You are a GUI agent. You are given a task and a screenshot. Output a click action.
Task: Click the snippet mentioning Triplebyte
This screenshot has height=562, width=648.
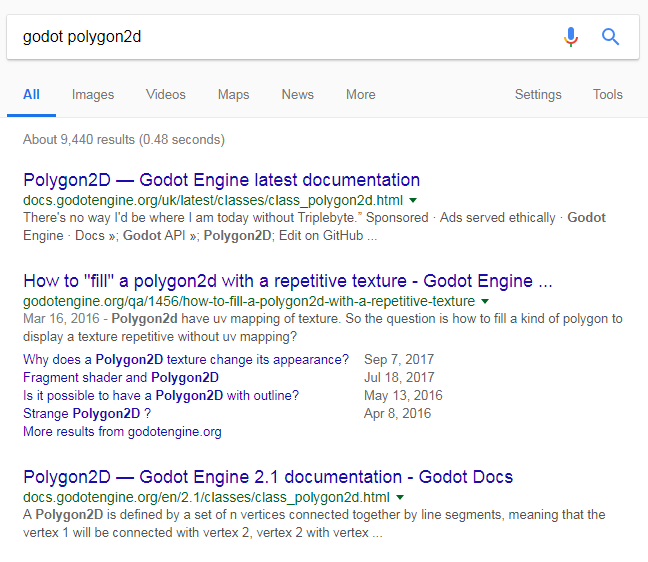(x=314, y=226)
